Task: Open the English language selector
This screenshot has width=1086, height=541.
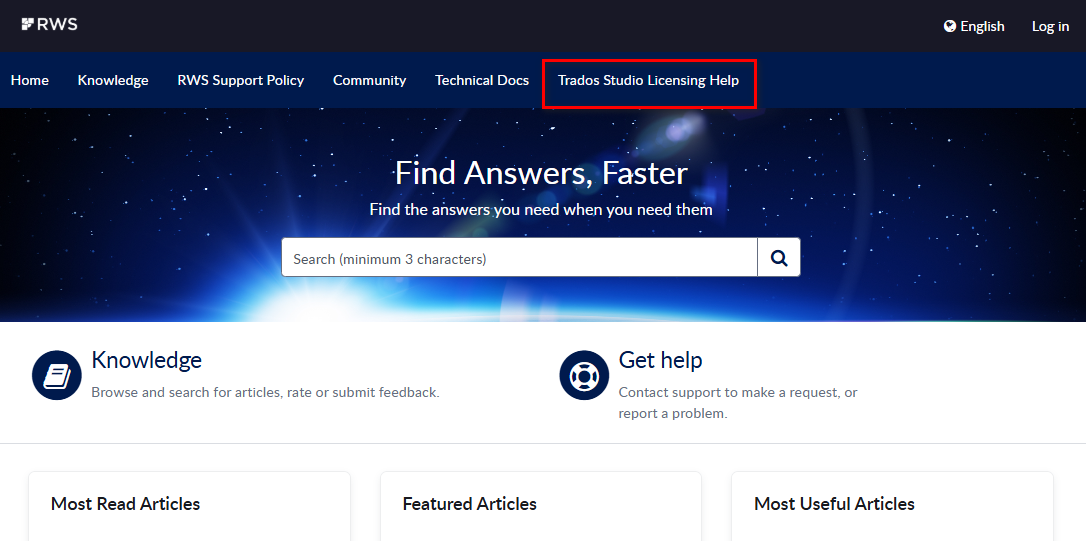Action: (x=974, y=26)
